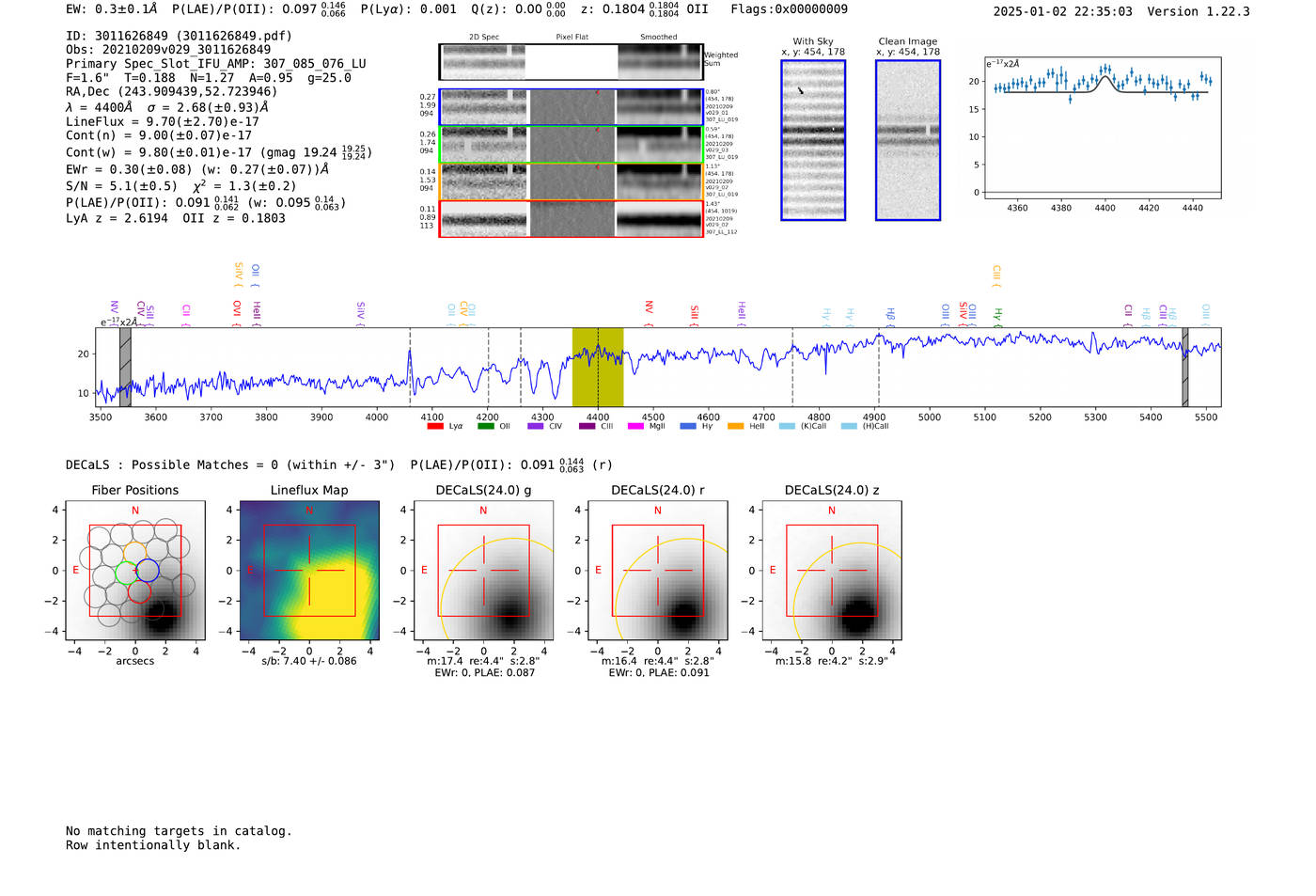Click the emission line fit plot near 4400

pyautogui.click(x=1102, y=128)
